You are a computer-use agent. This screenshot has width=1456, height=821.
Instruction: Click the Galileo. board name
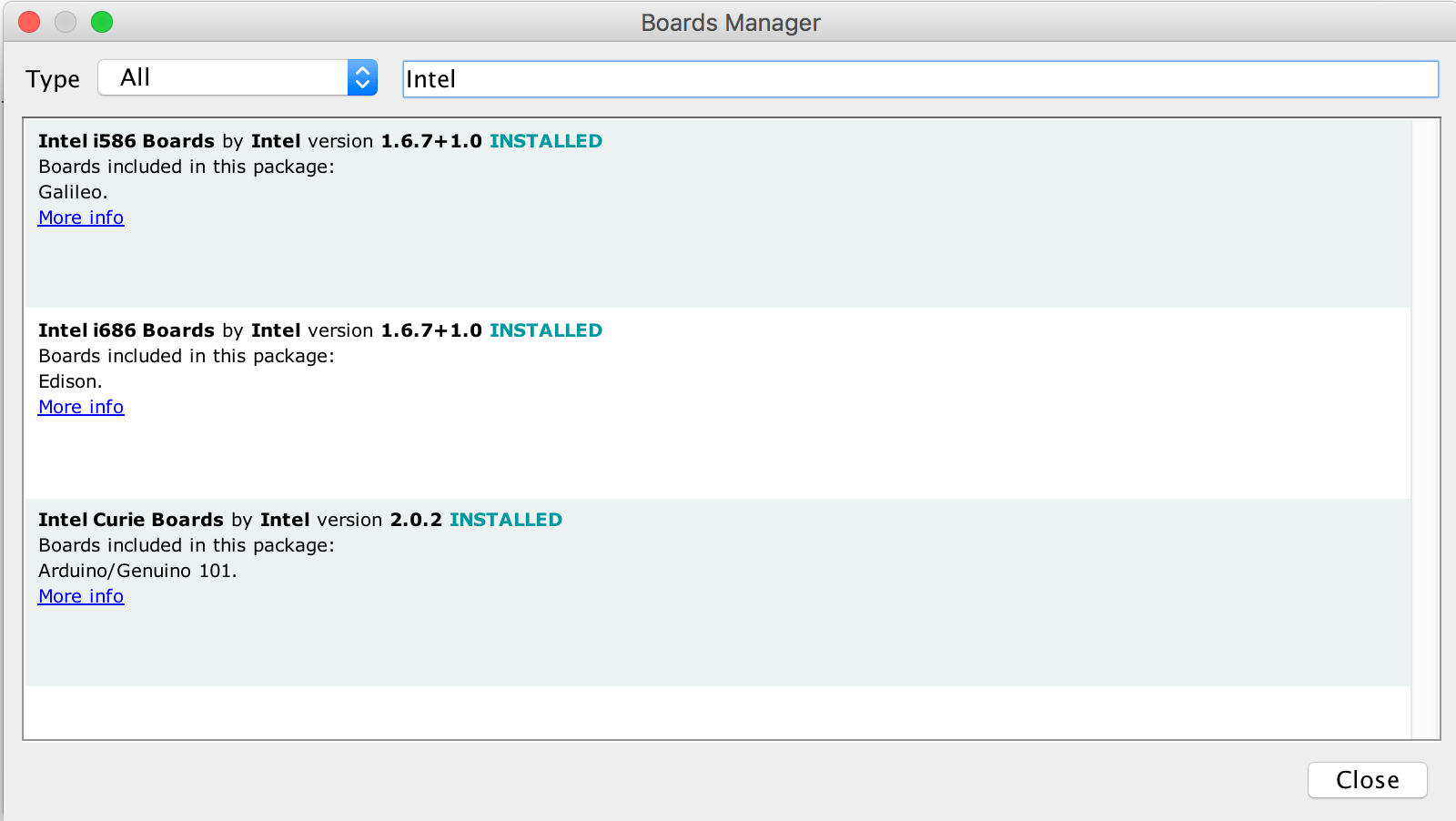(73, 192)
